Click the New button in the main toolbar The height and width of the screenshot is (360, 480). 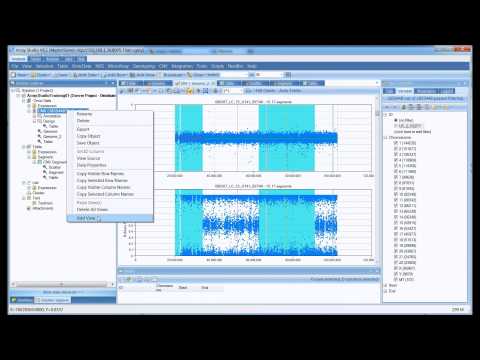21,75
